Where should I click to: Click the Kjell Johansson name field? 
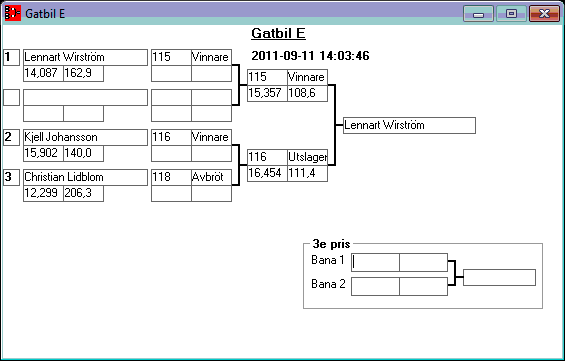click(85, 137)
